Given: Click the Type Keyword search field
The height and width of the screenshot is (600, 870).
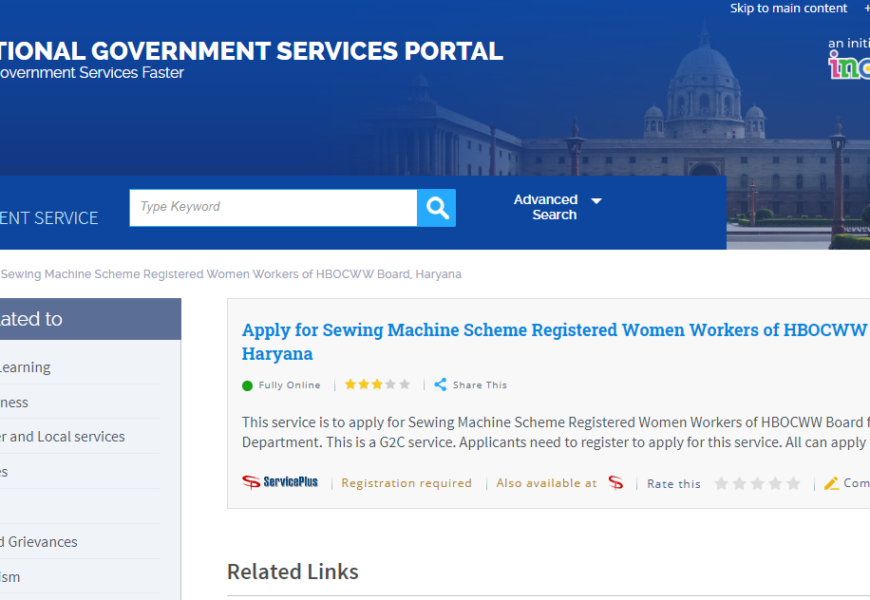Looking at the screenshot, I should [x=272, y=207].
